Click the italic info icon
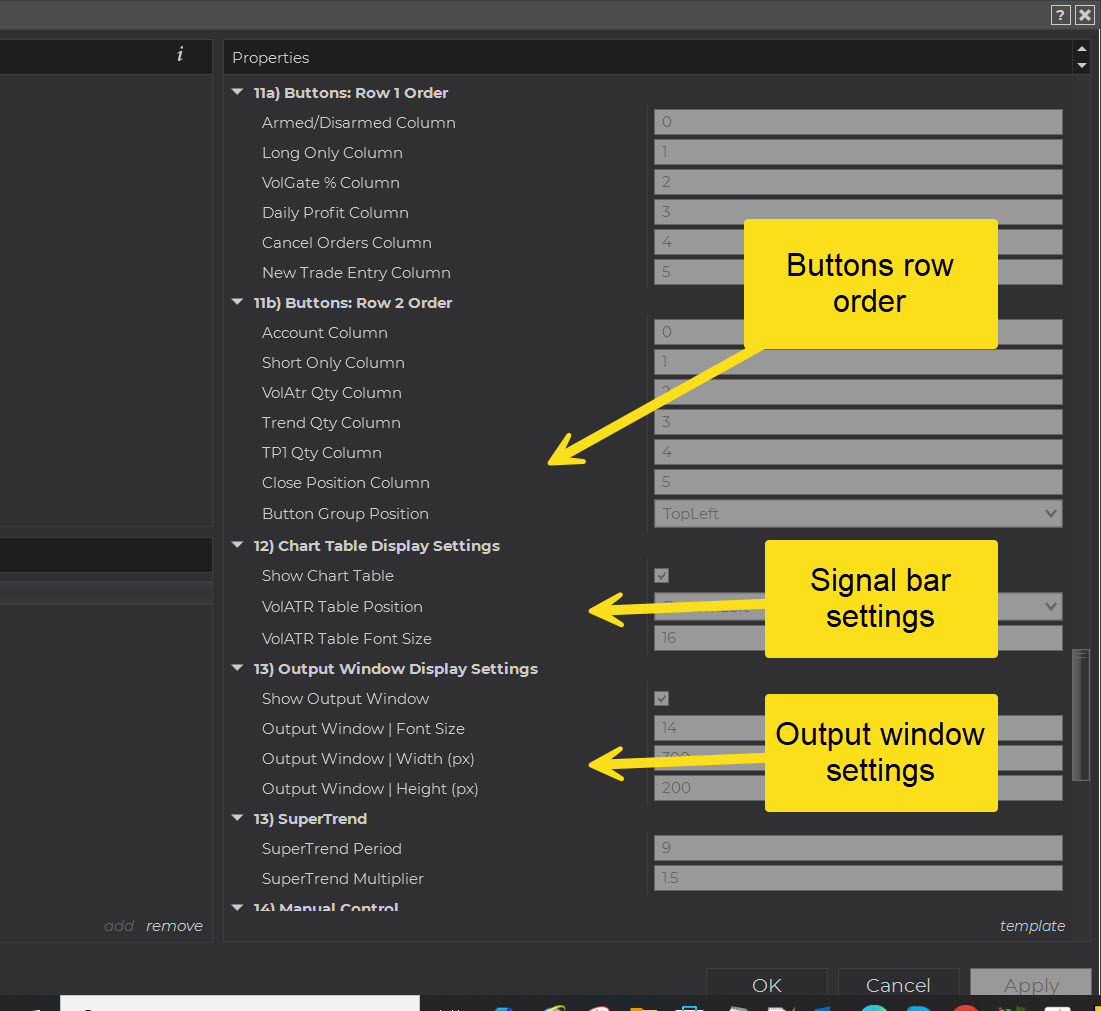Screen dimensions: 1101x1011 (x=180, y=55)
